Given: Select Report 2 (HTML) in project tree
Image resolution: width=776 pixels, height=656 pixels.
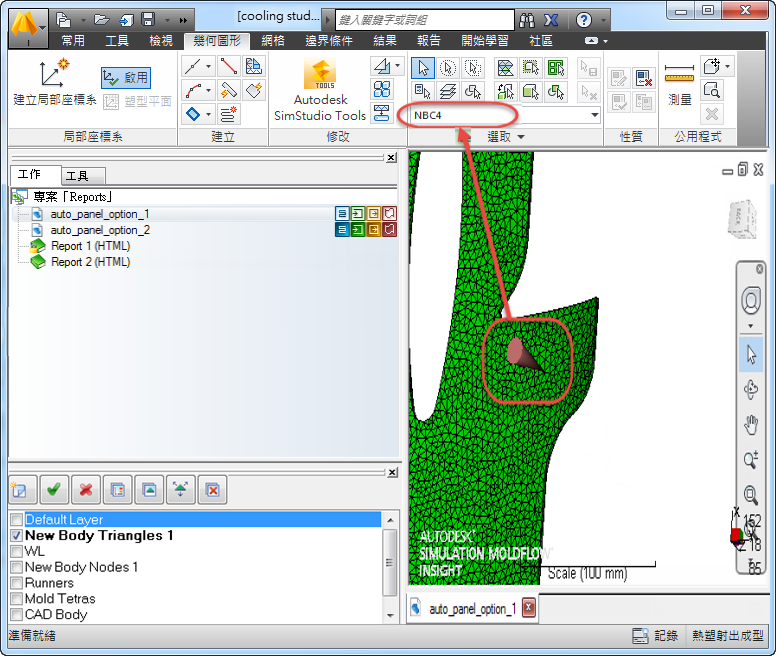Looking at the screenshot, I should 91,262.
